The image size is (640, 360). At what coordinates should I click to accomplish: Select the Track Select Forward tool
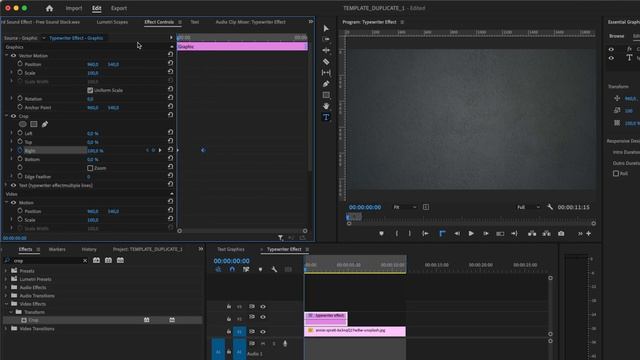pyautogui.click(x=326, y=39)
